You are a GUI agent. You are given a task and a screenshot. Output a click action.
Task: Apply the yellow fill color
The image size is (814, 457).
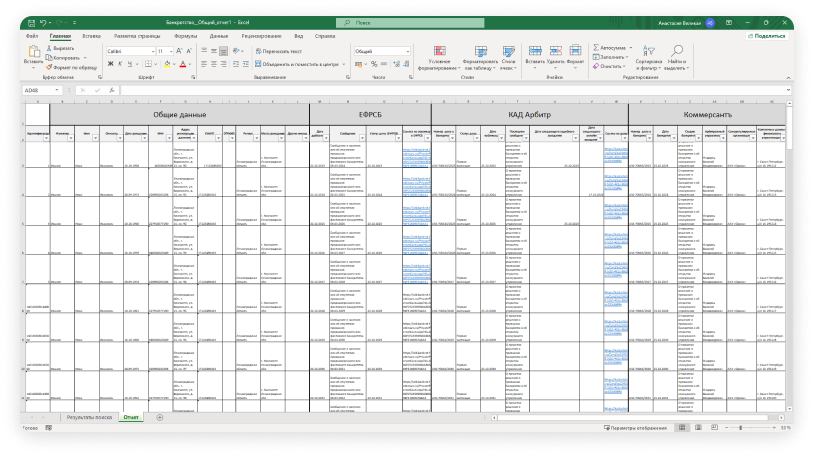(167, 64)
